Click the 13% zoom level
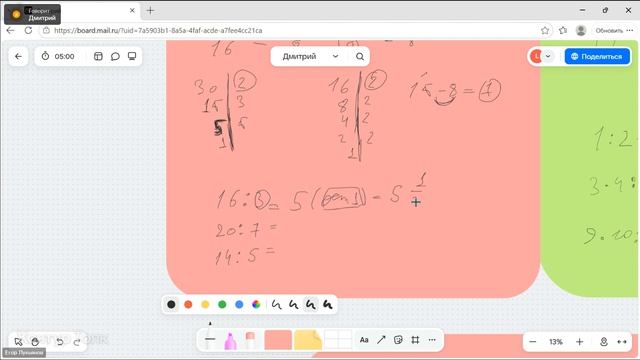The image size is (640, 360). (556, 342)
